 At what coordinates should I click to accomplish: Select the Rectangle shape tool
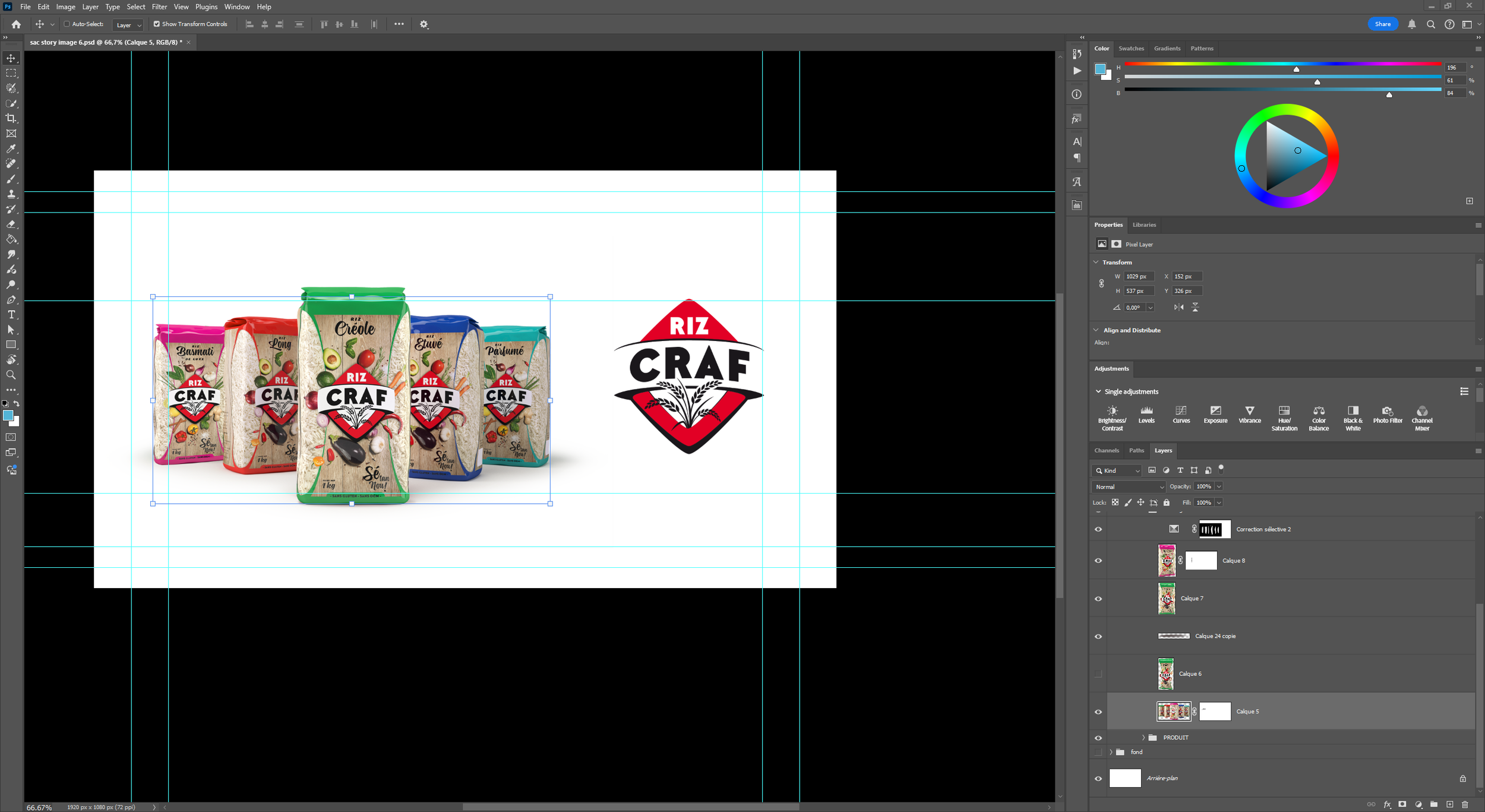click(x=11, y=345)
